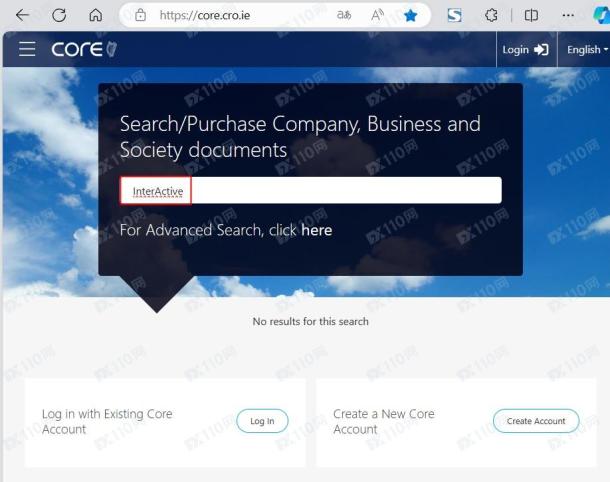Viewport: 610px width, 482px height.
Task: Click the Login button in the header
Action: [526, 49]
